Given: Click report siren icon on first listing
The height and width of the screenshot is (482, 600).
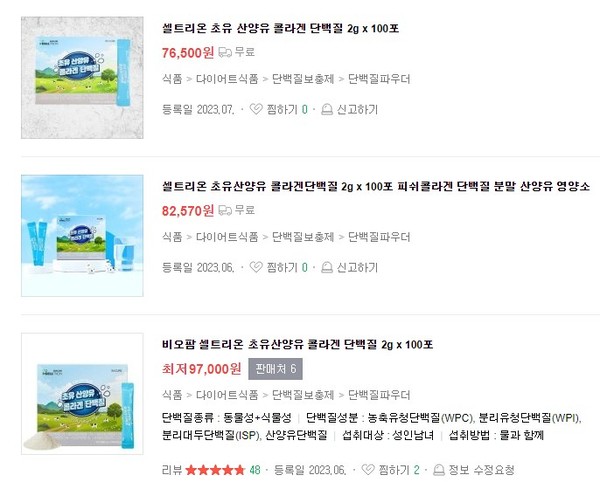Looking at the screenshot, I should point(326,109).
